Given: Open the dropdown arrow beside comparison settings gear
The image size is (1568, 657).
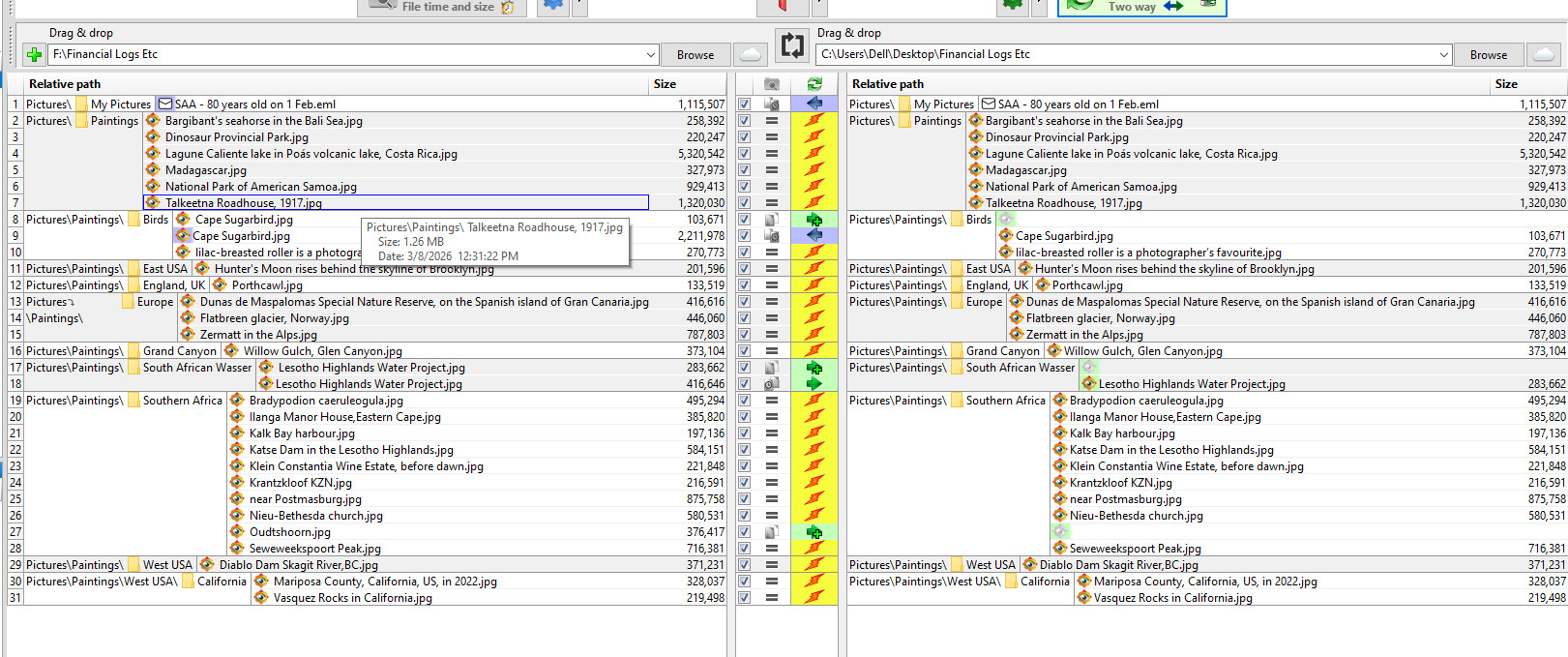Looking at the screenshot, I should (579, 6).
